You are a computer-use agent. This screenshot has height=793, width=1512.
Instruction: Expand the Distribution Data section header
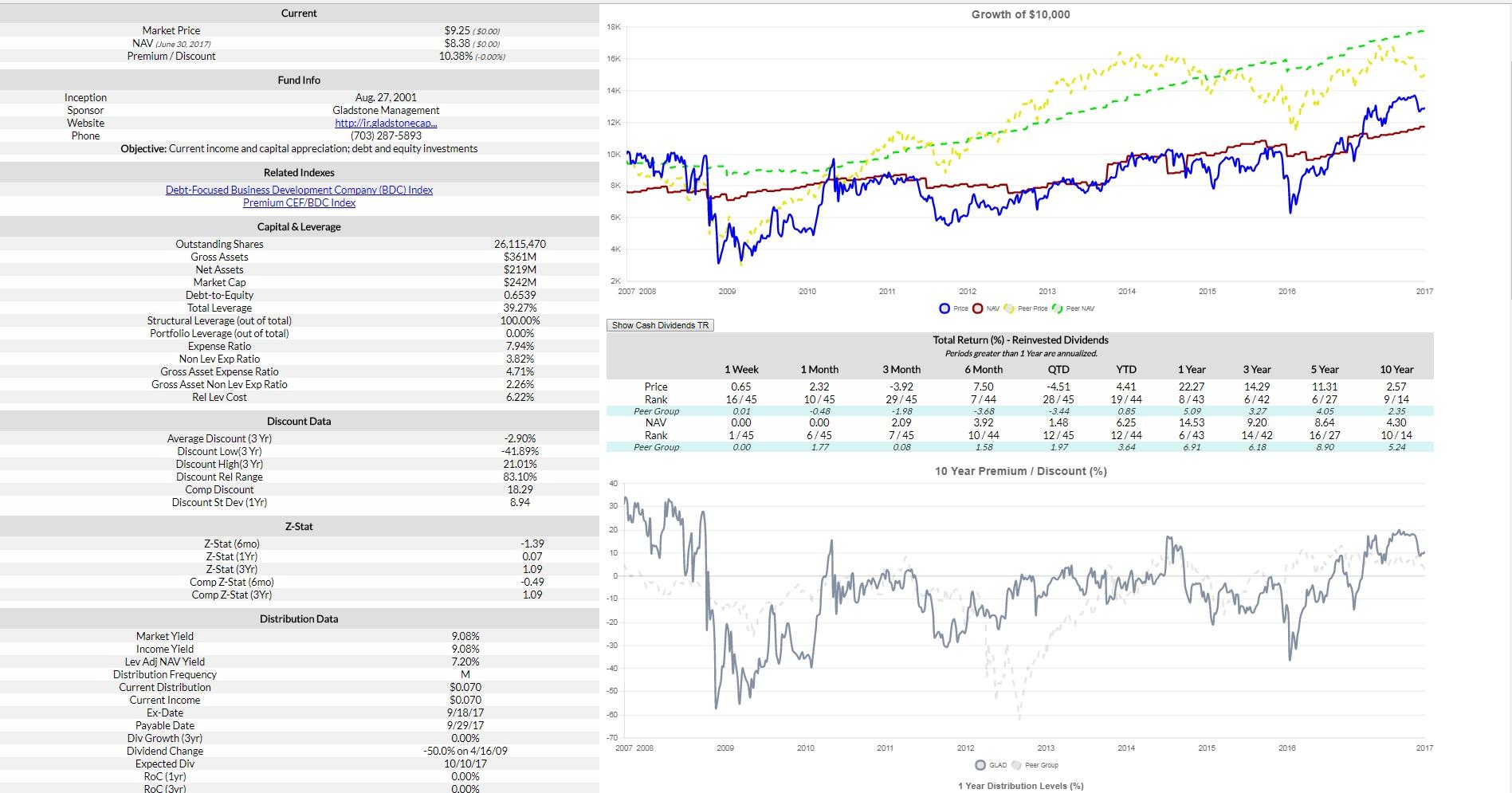pyautogui.click(x=299, y=618)
